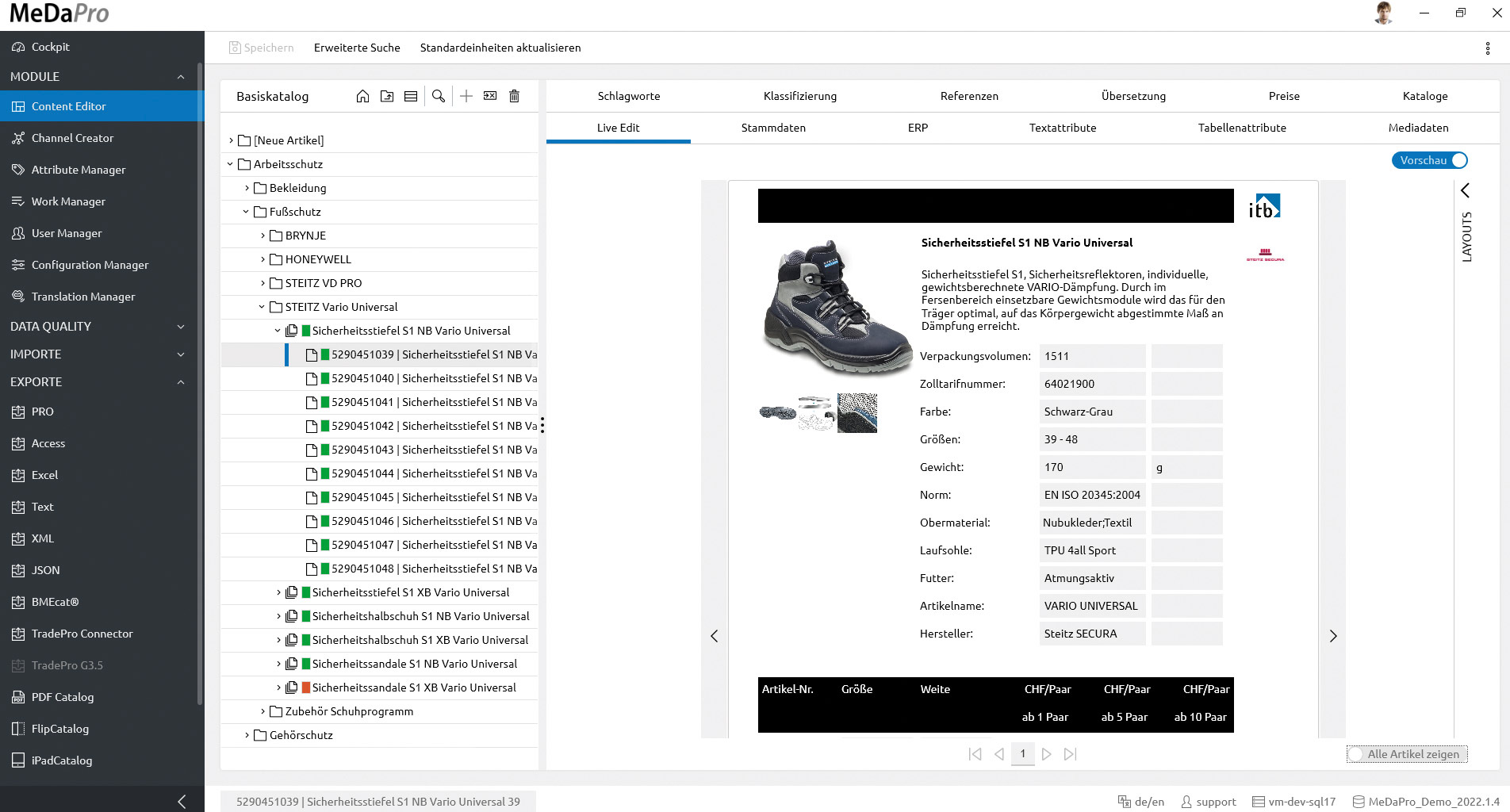The image size is (1510, 812).
Task: Select STEITZ VD PRO folder
Action: point(324,283)
